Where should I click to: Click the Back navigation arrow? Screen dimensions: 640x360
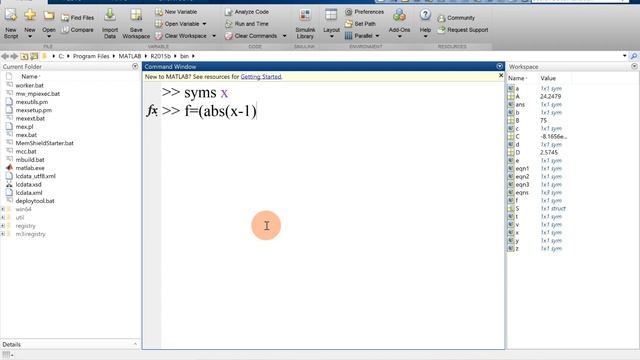point(5,56)
